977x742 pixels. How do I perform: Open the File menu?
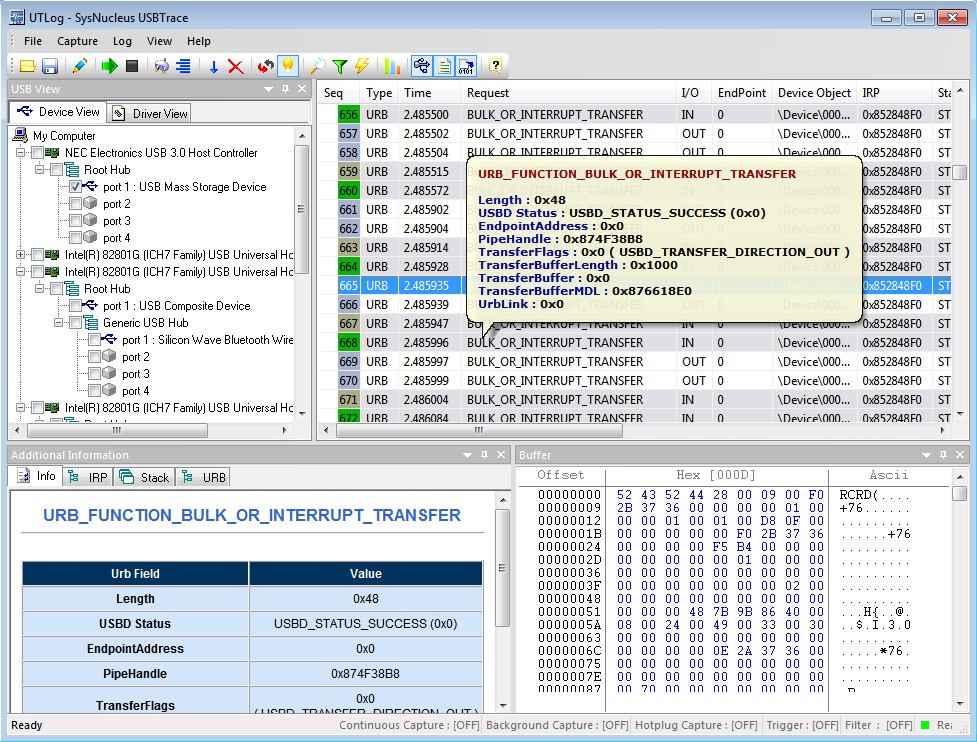pyautogui.click(x=32, y=41)
